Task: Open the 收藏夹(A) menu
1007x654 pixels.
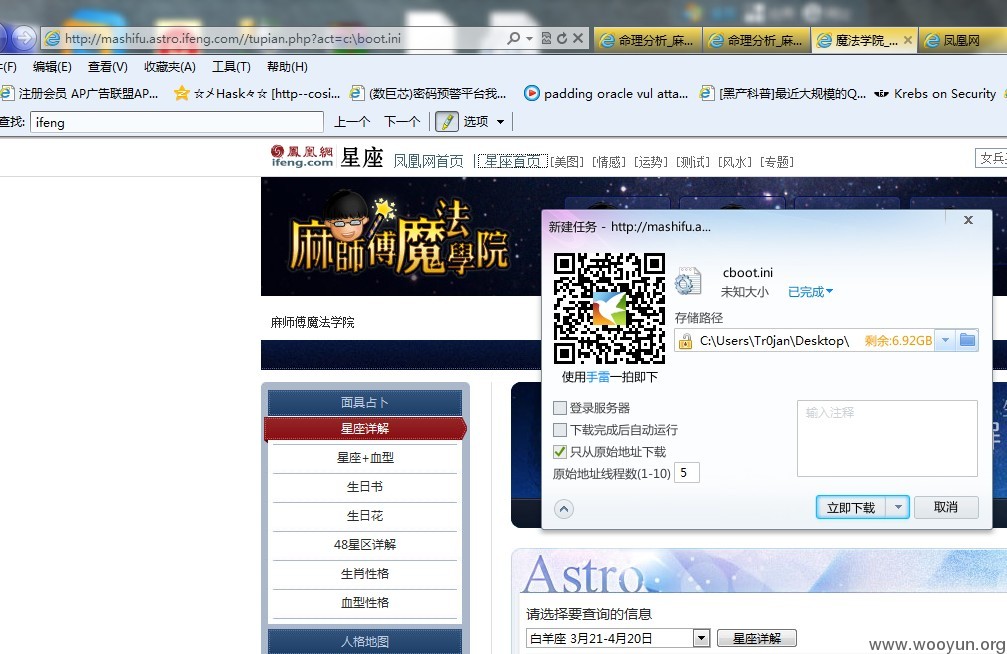Action: (170, 67)
